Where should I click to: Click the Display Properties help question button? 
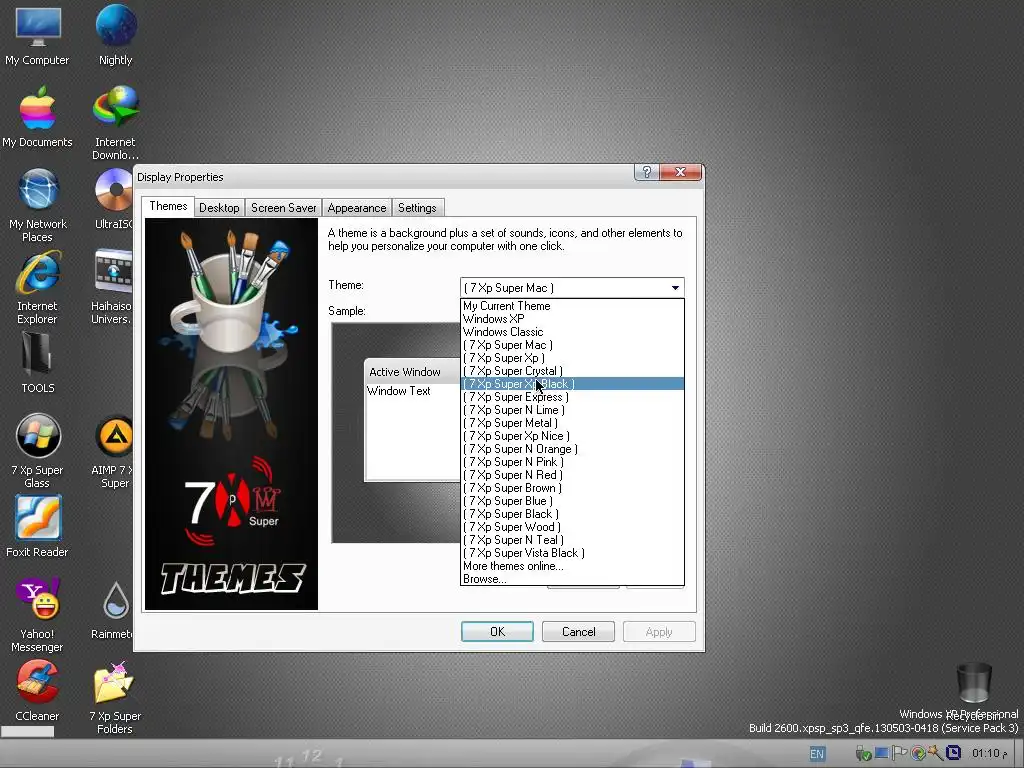coord(646,172)
